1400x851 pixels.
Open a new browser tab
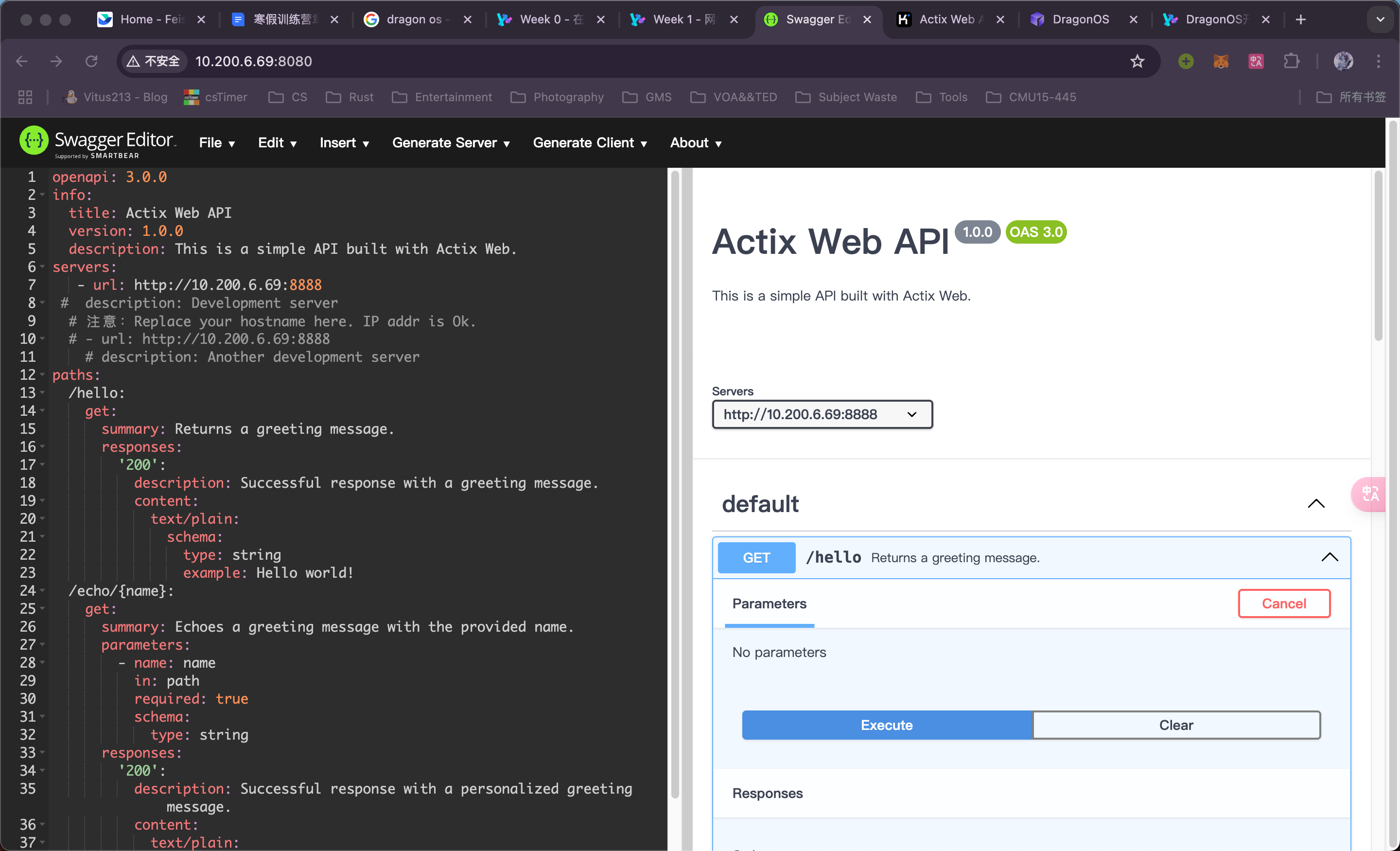(1300, 19)
